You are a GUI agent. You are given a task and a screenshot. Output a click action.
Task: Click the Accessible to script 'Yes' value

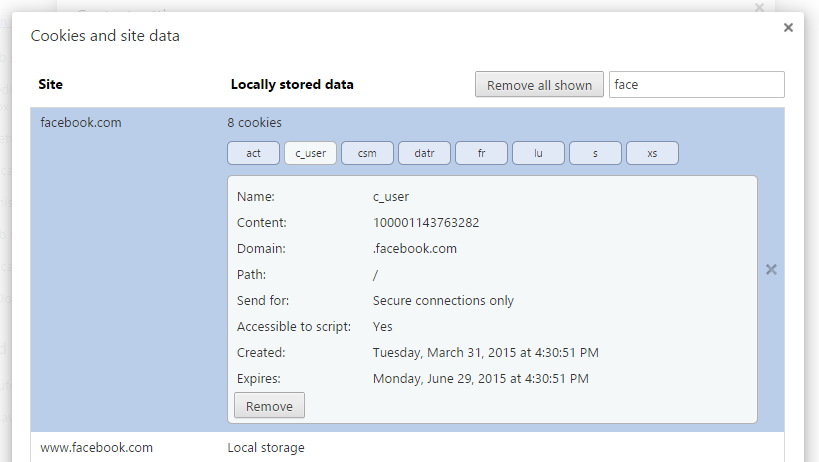pyautogui.click(x=382, y=327)
